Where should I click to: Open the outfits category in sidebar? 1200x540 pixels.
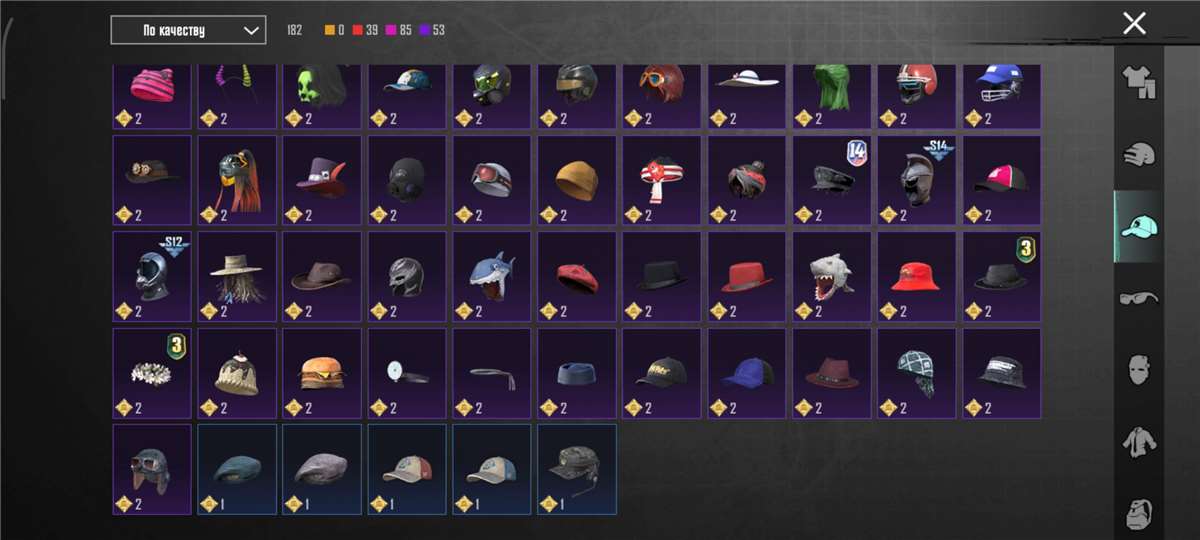click(x=1138, y=82)
